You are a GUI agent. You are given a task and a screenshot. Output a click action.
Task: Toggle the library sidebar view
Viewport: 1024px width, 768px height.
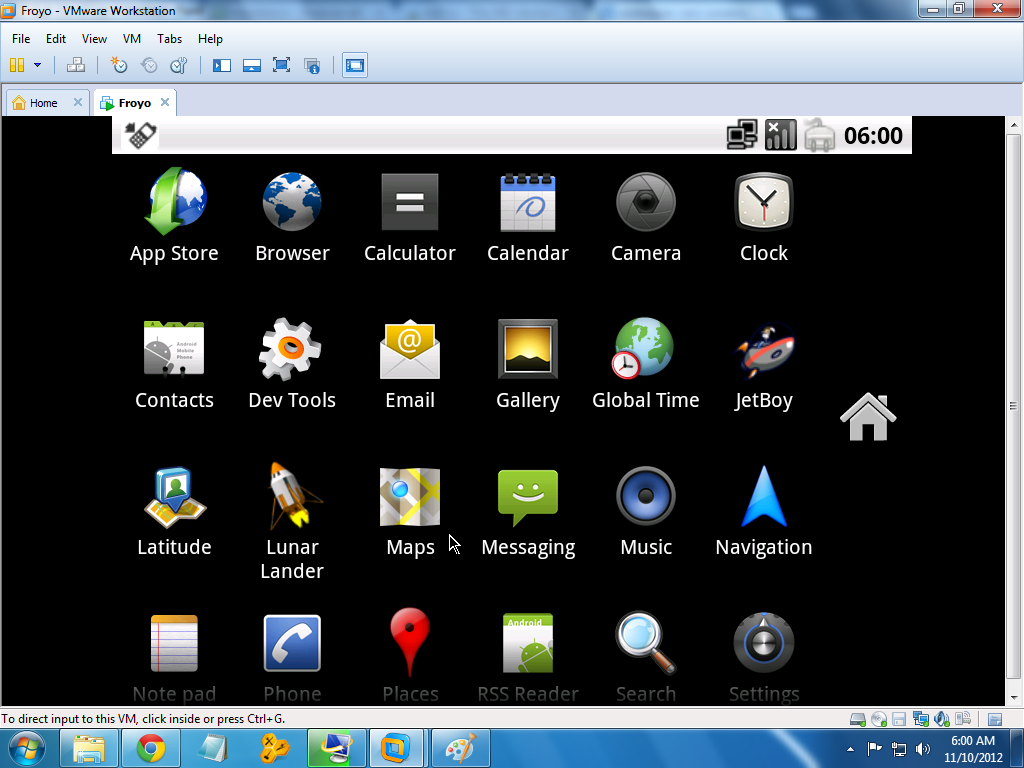pos(222,65)
